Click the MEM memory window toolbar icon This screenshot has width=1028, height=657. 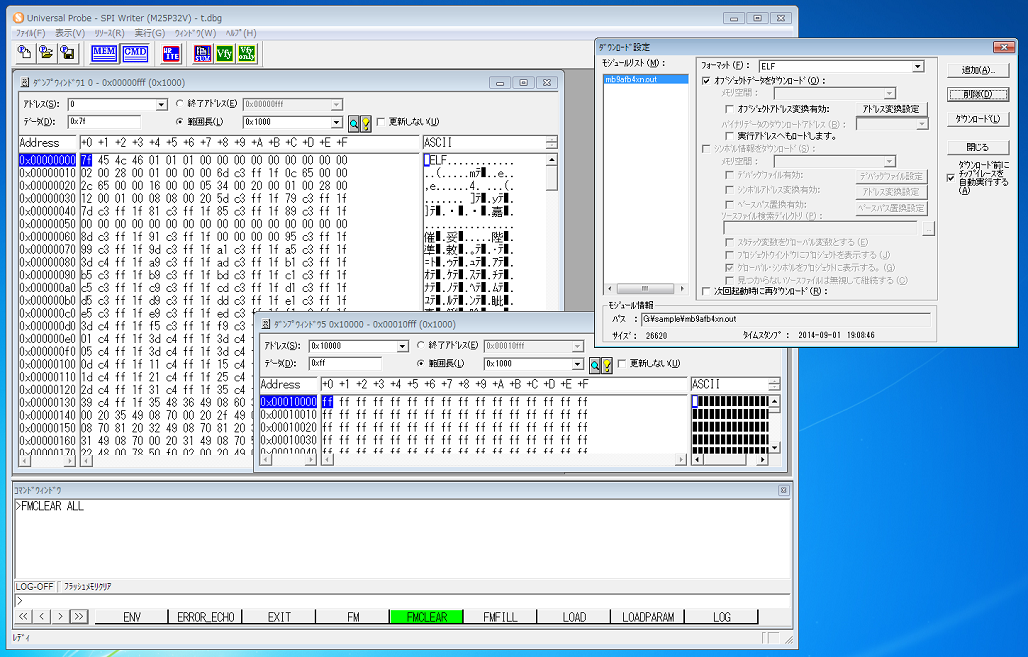[104, 54]
